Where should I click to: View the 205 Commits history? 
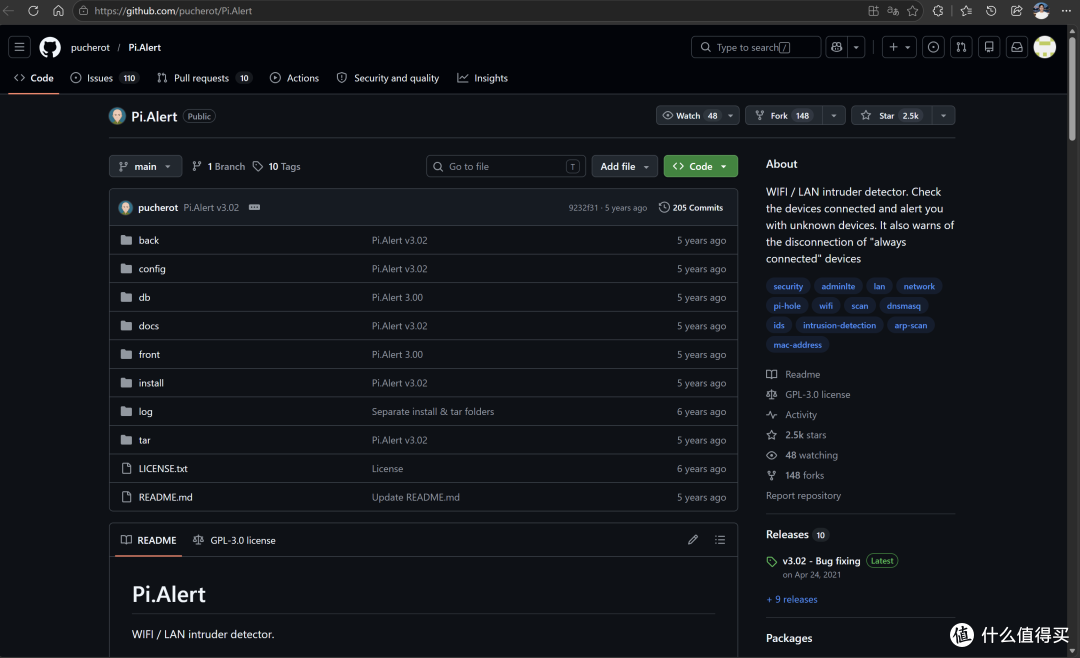pos(691,207)
